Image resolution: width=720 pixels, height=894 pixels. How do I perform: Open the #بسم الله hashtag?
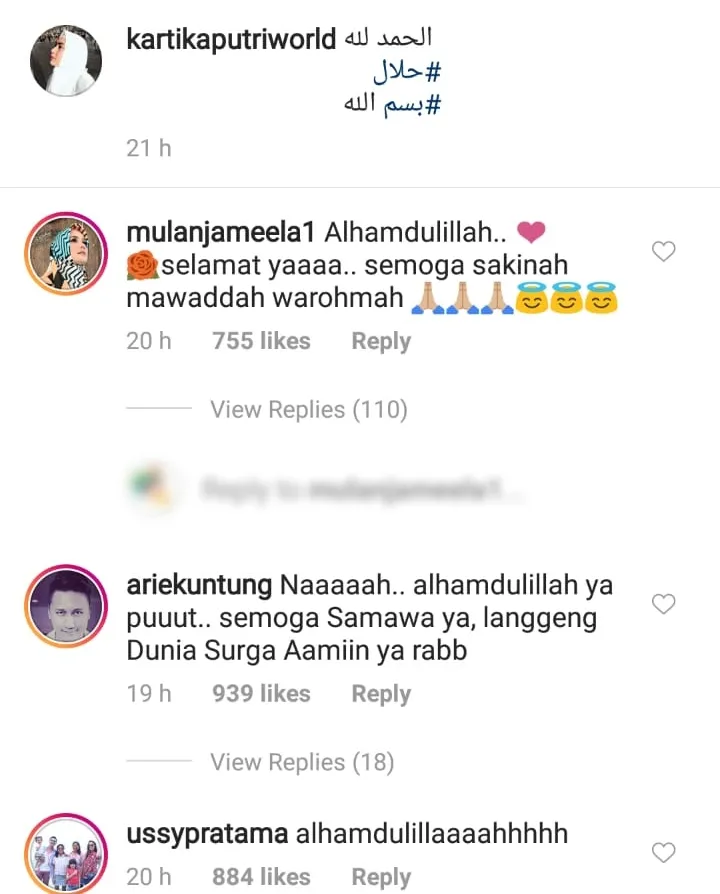393,104
